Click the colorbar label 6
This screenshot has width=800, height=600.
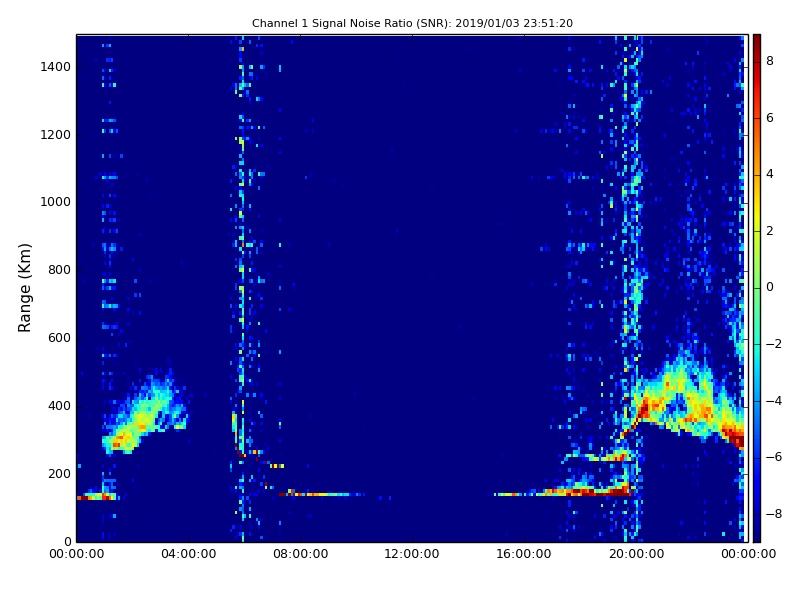click(770, 118)
